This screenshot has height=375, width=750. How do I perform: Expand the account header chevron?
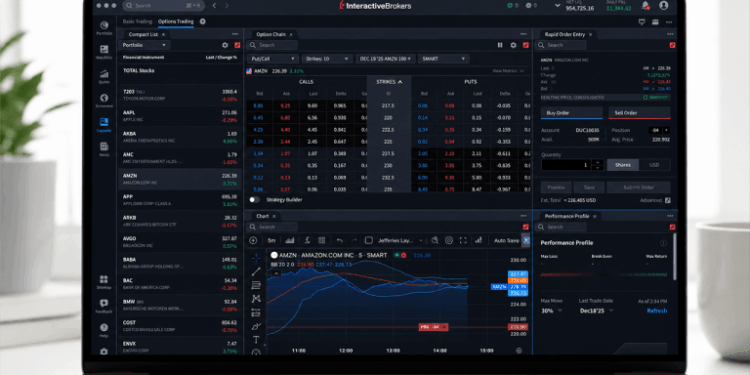tap(557, 5)
